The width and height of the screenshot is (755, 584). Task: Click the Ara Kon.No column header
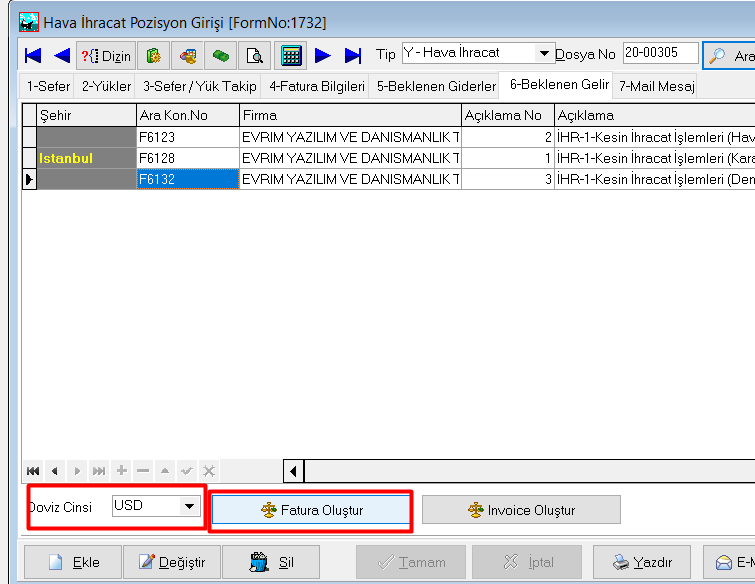coord(188,116)
